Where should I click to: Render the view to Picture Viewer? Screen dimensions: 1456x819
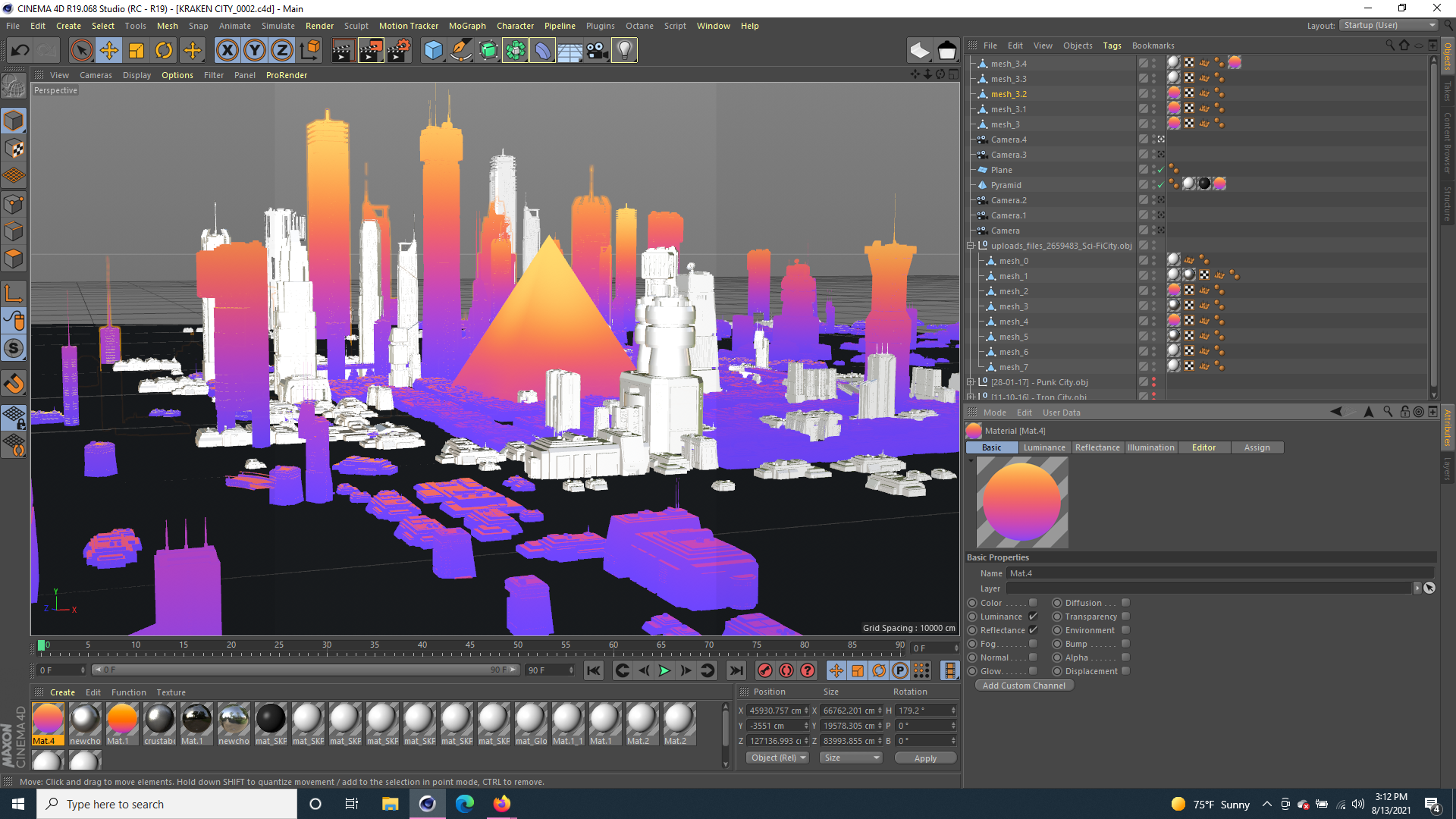[x=371, y=50]
